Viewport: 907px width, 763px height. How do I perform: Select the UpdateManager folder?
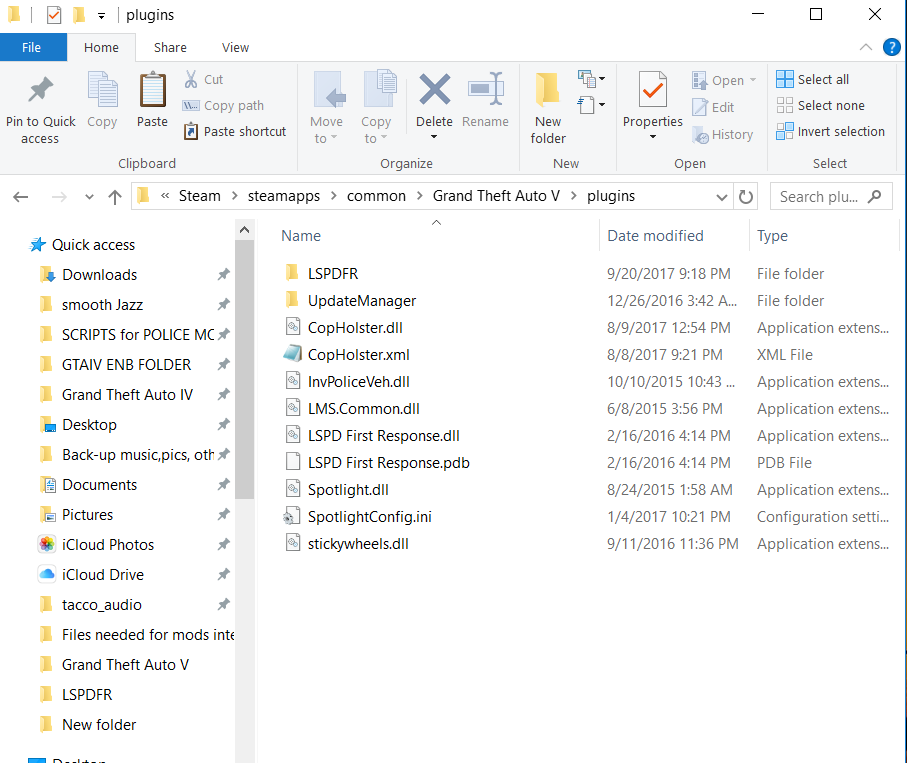362,300
